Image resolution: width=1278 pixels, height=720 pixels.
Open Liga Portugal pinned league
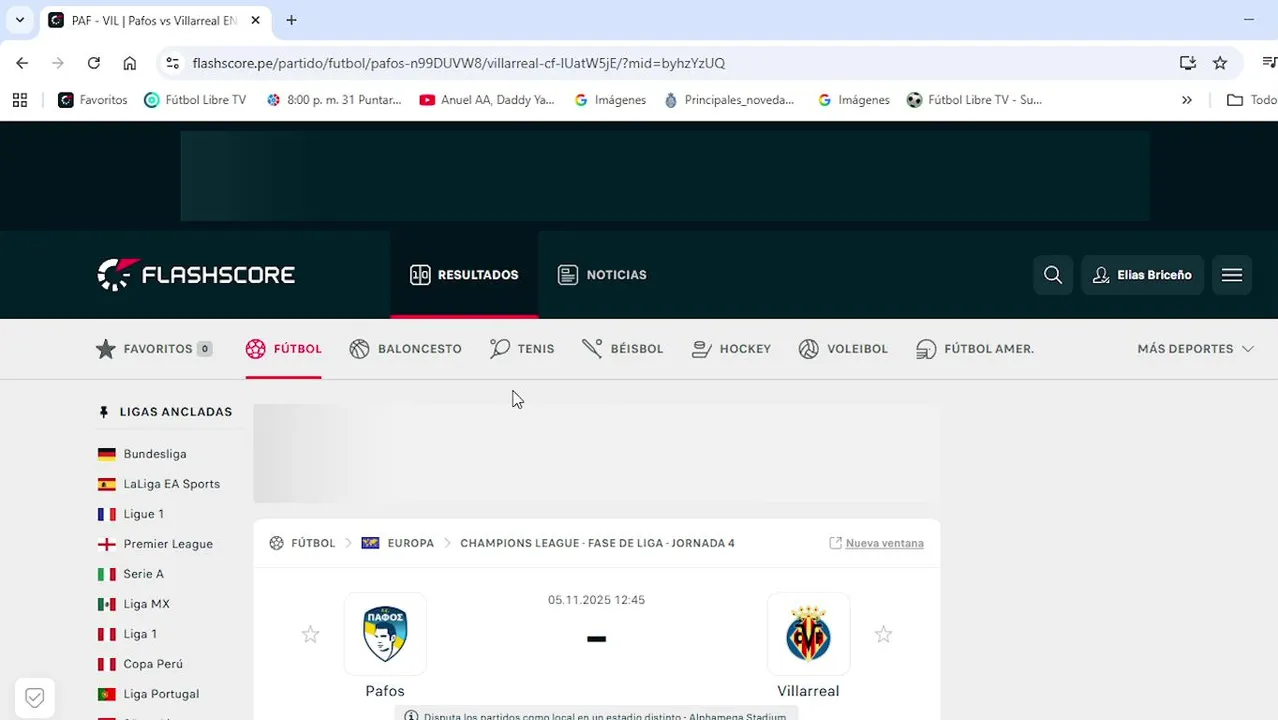click(161, 694)
